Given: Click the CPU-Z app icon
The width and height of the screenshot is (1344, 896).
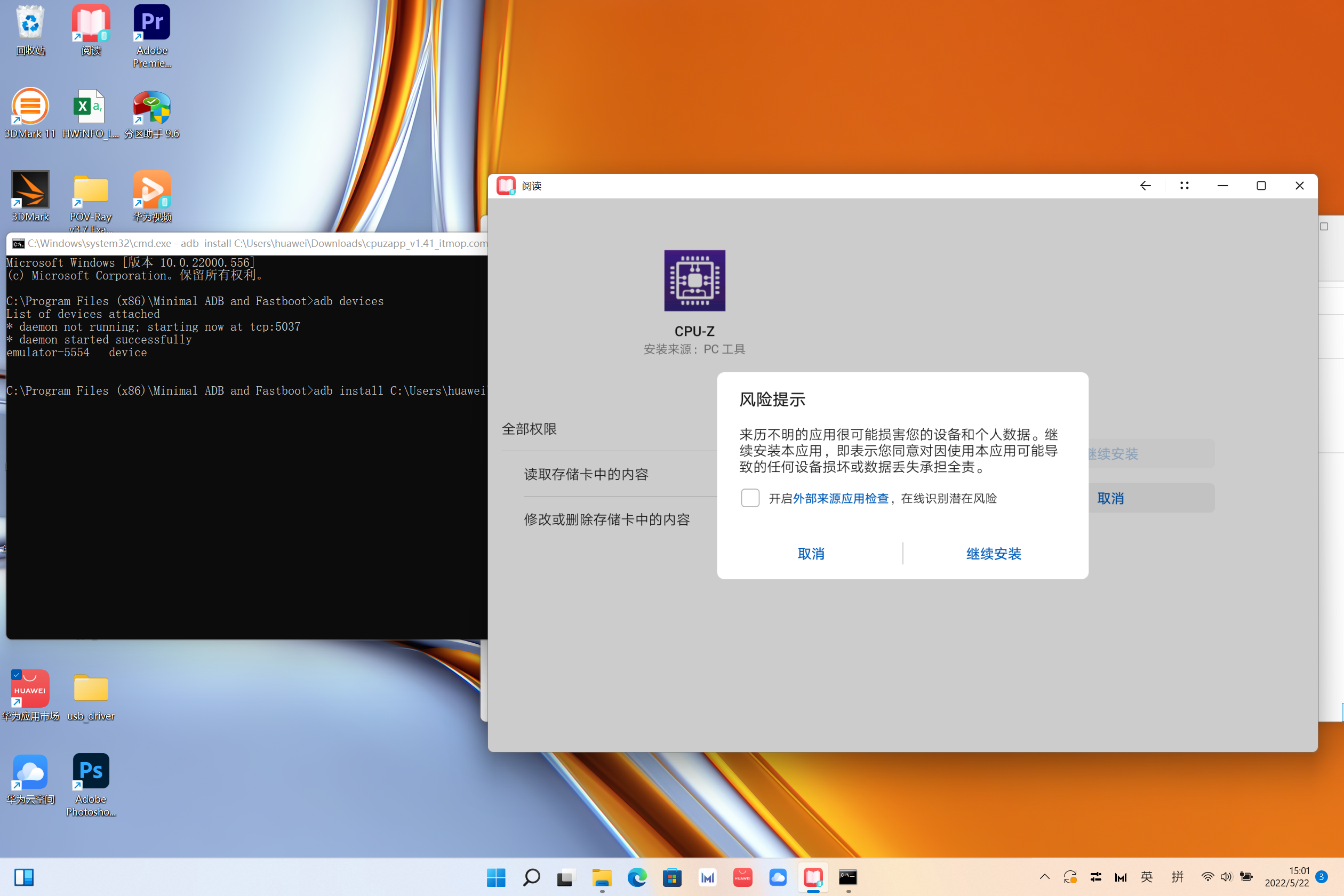Looking at the screenshot, I should [x=694, y=281].
